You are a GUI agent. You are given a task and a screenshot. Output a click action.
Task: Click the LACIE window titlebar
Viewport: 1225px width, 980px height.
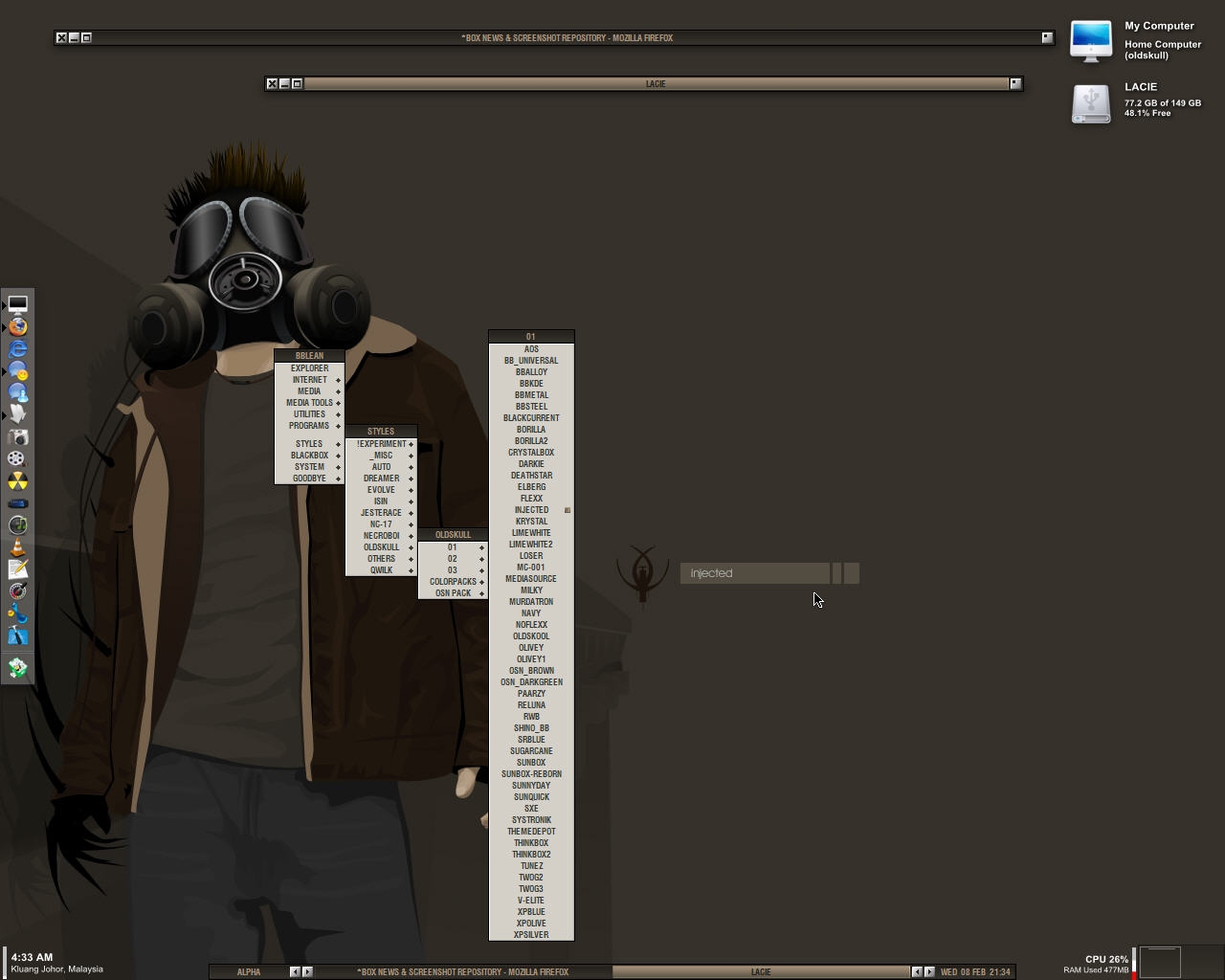tap(656, 84)
